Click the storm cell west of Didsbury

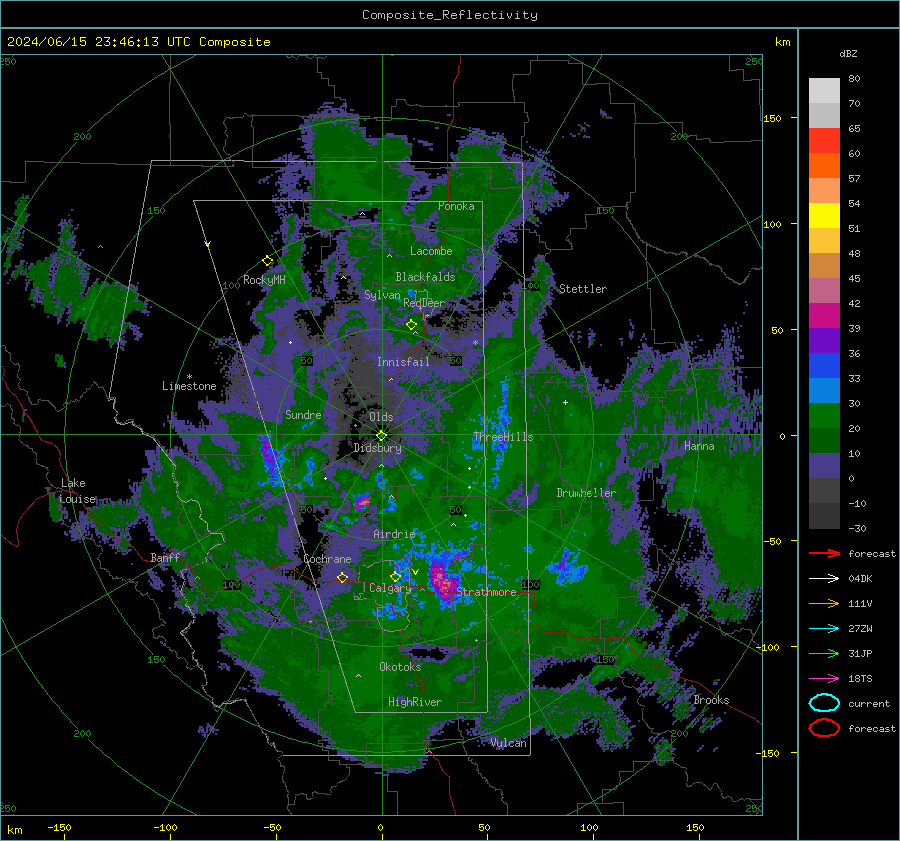[269, 459]
